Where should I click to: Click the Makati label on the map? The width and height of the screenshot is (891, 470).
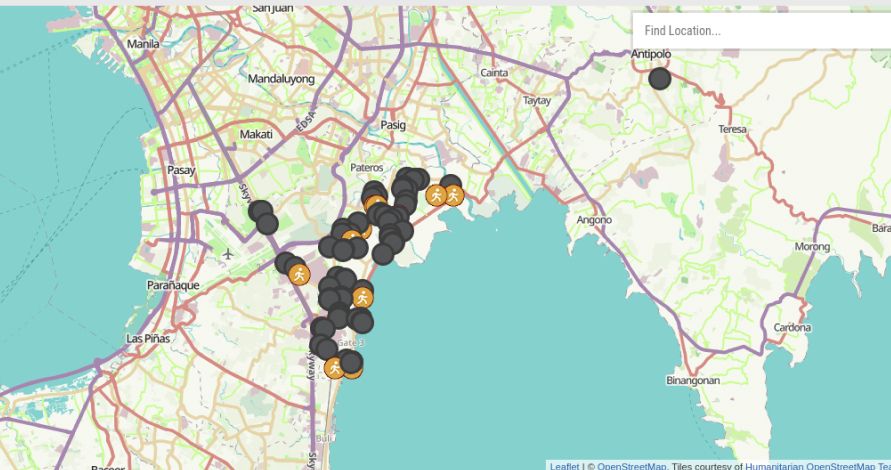point(256,134)
